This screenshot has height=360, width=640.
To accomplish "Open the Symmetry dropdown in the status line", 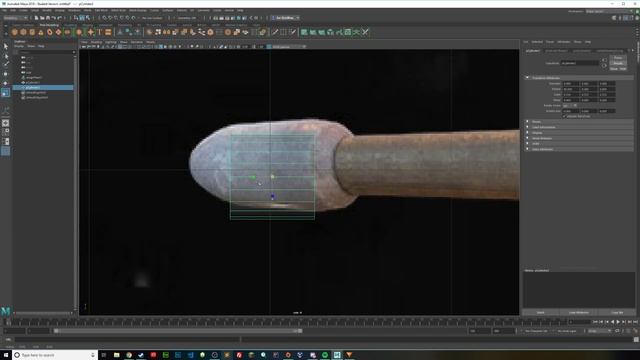I will point(187,18).
